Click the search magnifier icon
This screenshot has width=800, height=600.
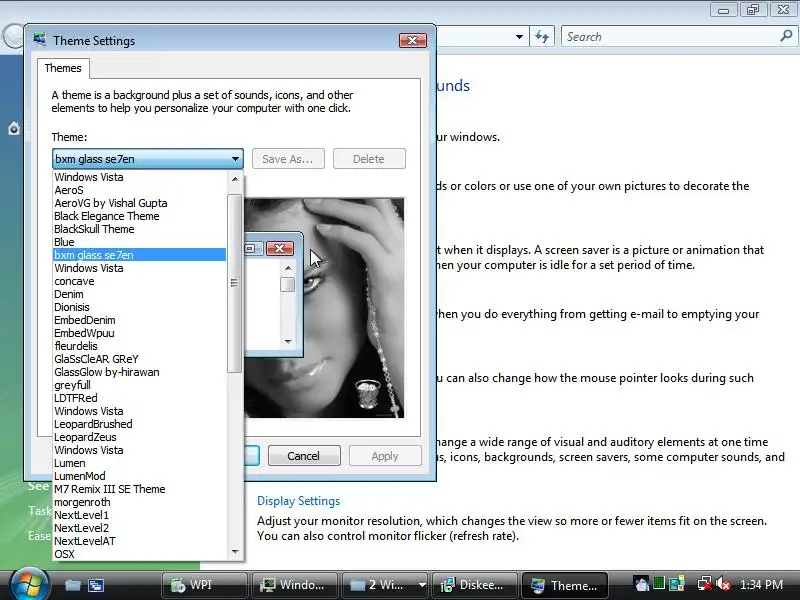pos(786,36)
